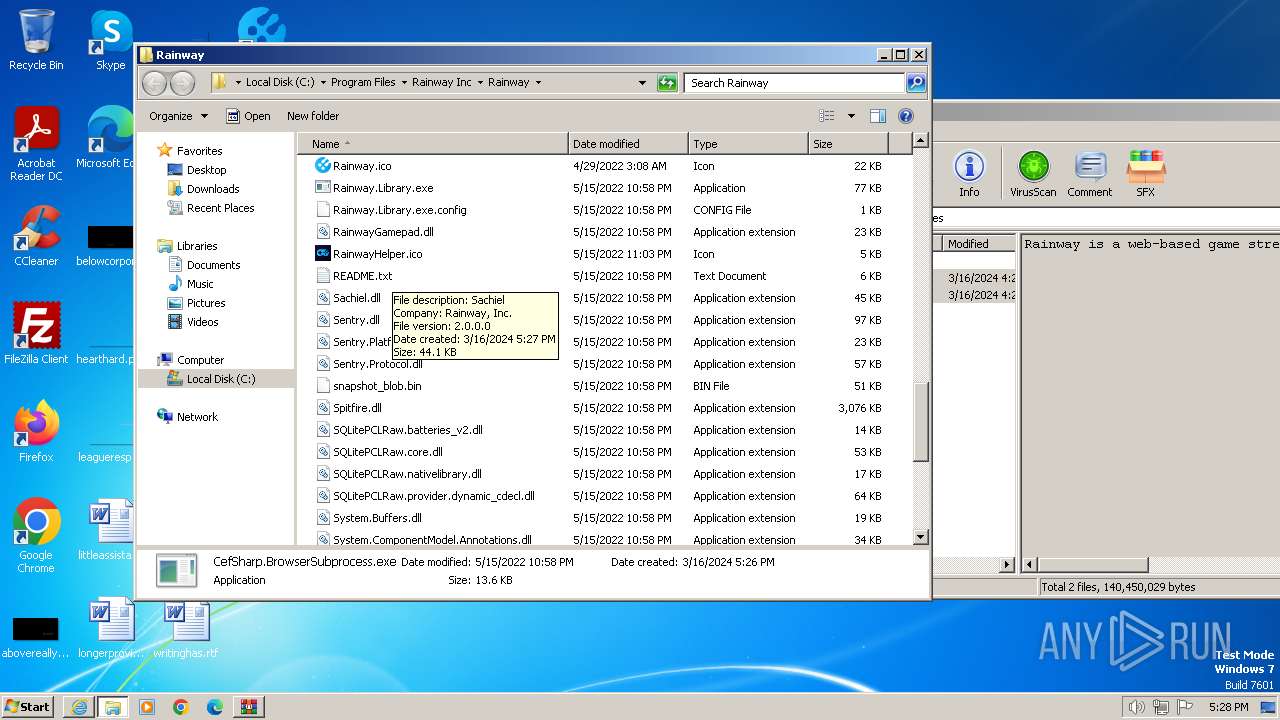Viewport: 1280px width, 720px height.
Task: Select the RainwayHelper.ico file icon
Action: 323,254
